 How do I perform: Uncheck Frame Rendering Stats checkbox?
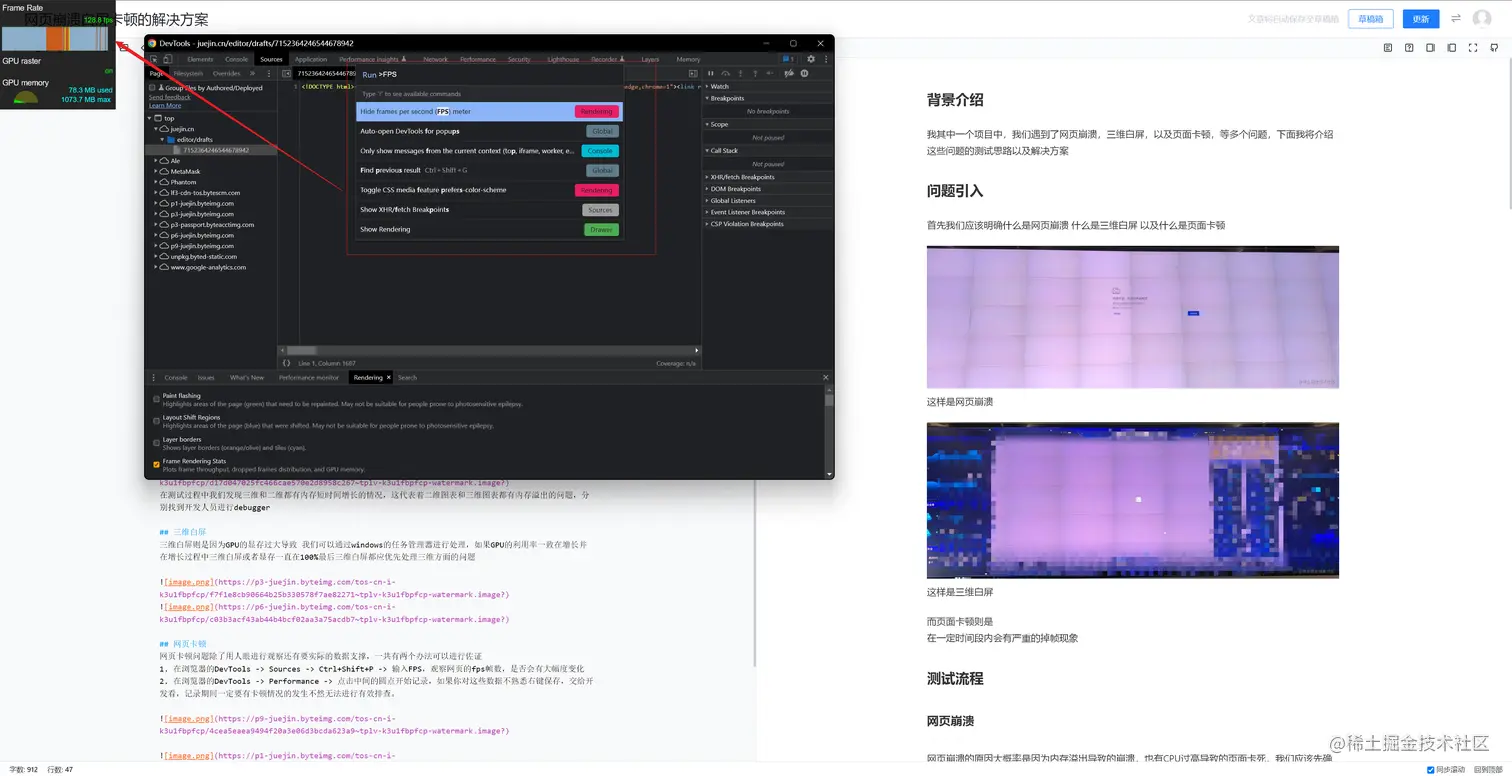coord(156,464)
